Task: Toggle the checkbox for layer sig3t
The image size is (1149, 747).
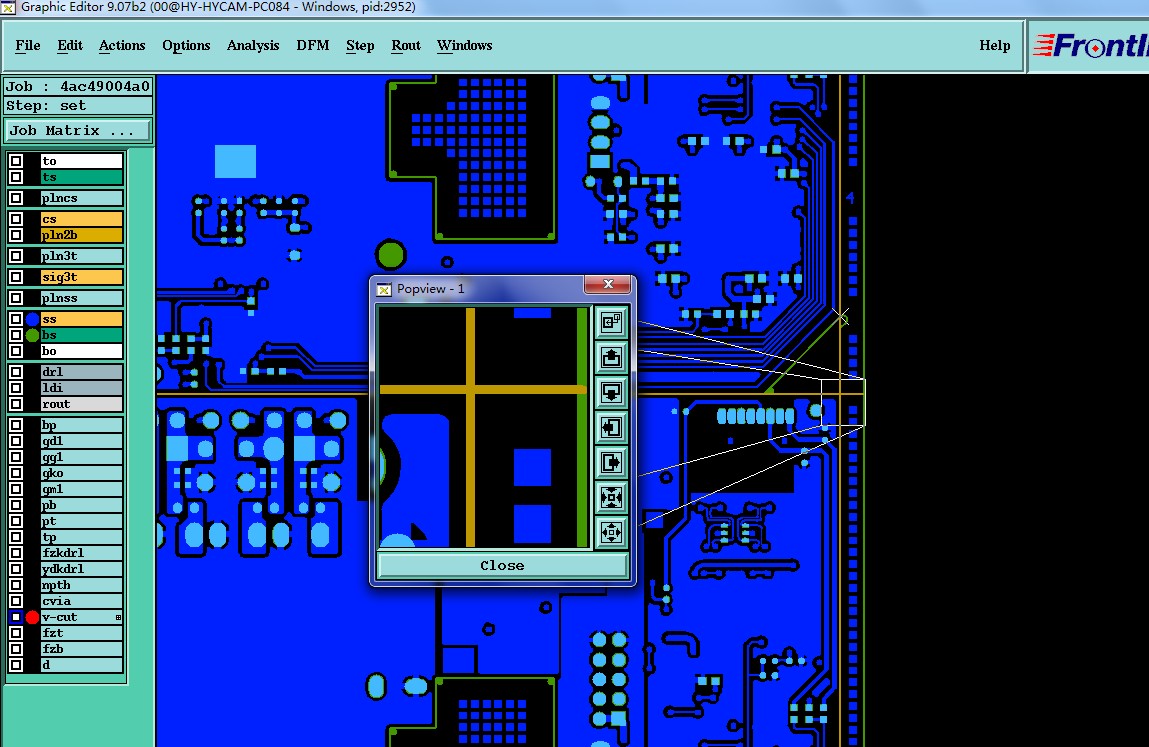Action: [15, 277]
